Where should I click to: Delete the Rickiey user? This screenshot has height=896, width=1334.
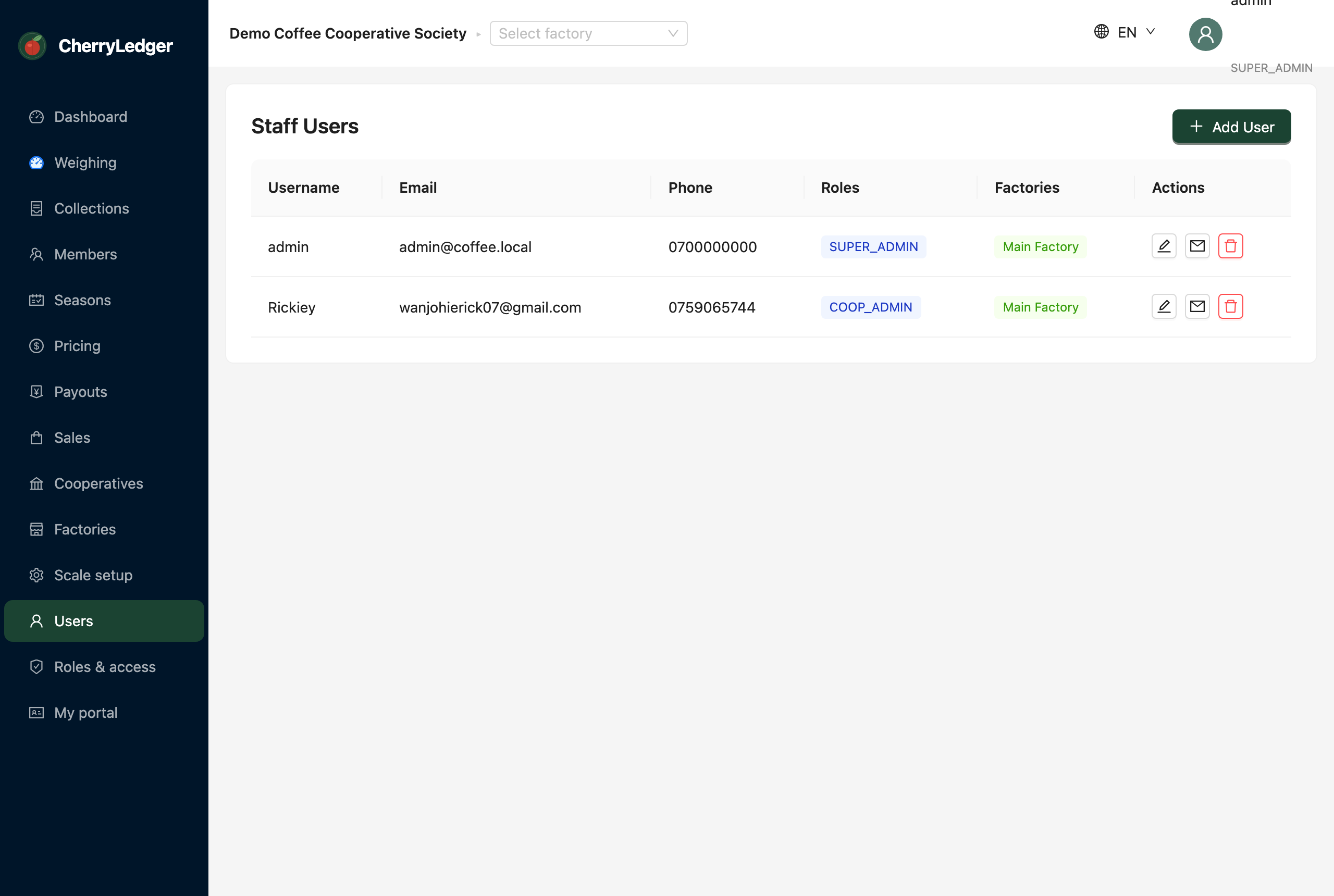tap(1230, 307)
